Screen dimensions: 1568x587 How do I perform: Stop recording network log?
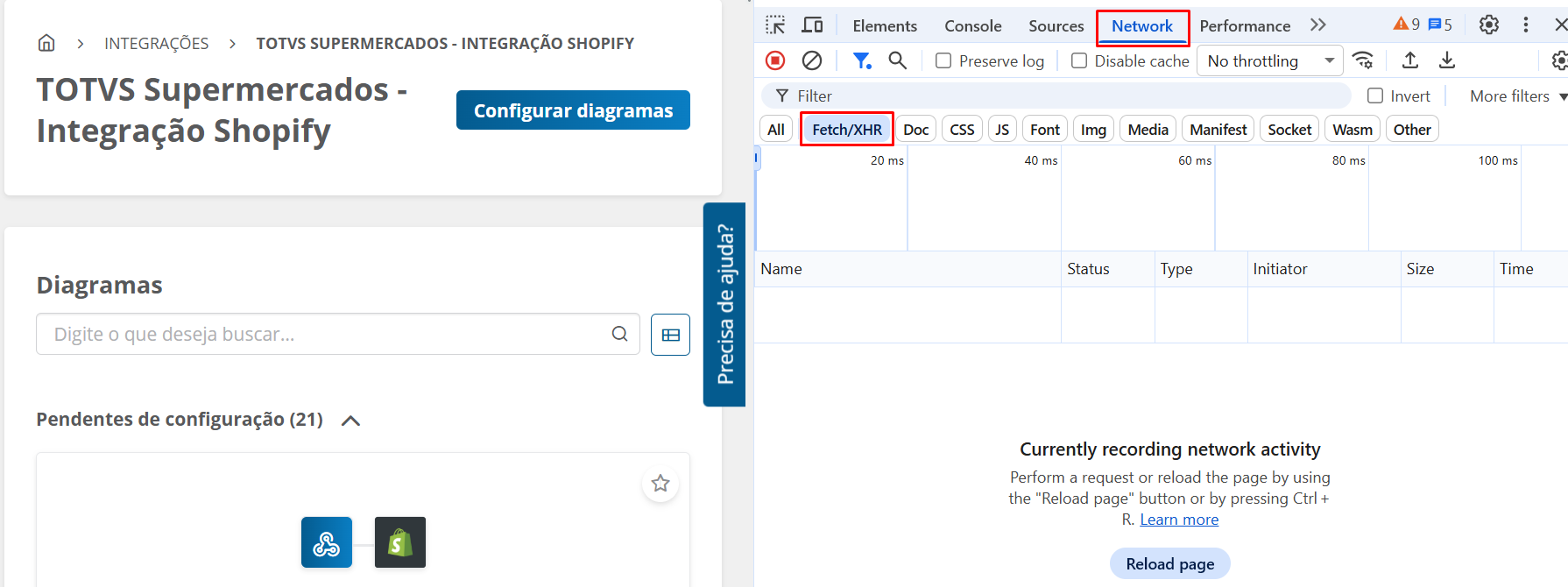(775, 60)
